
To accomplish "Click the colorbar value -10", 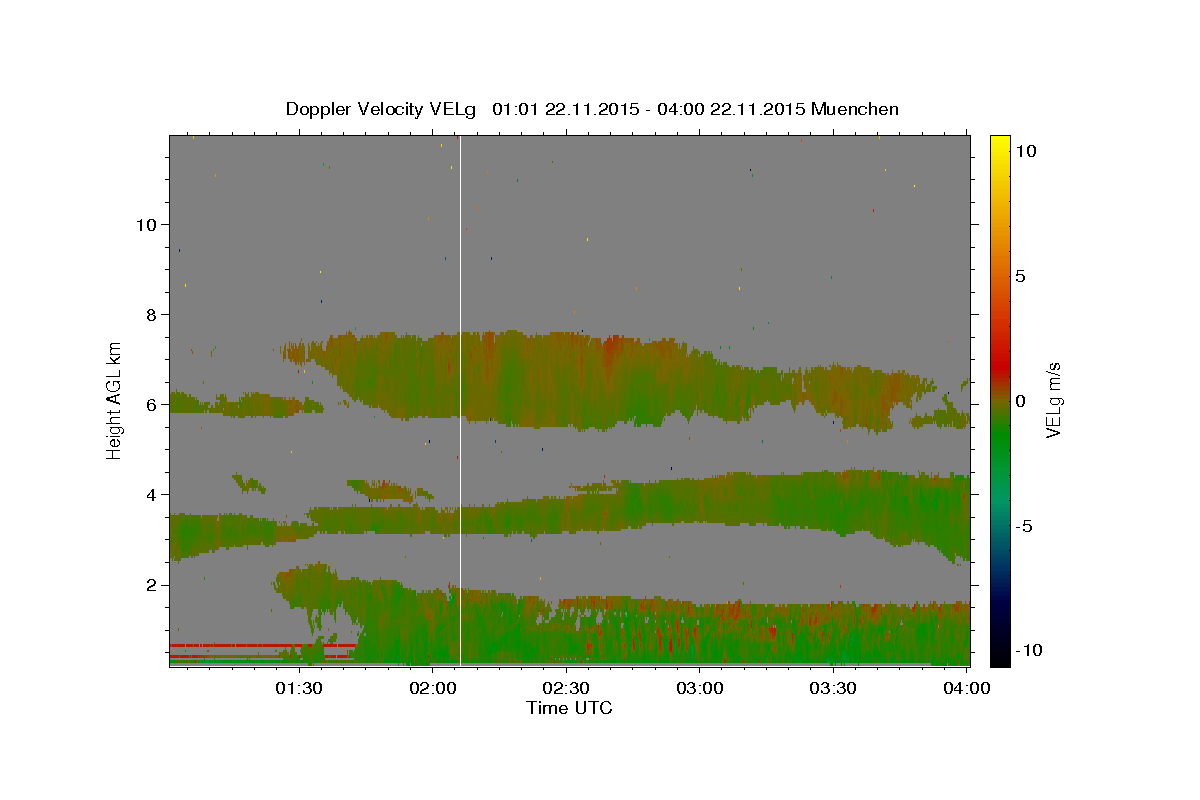I will point(1029,650).
